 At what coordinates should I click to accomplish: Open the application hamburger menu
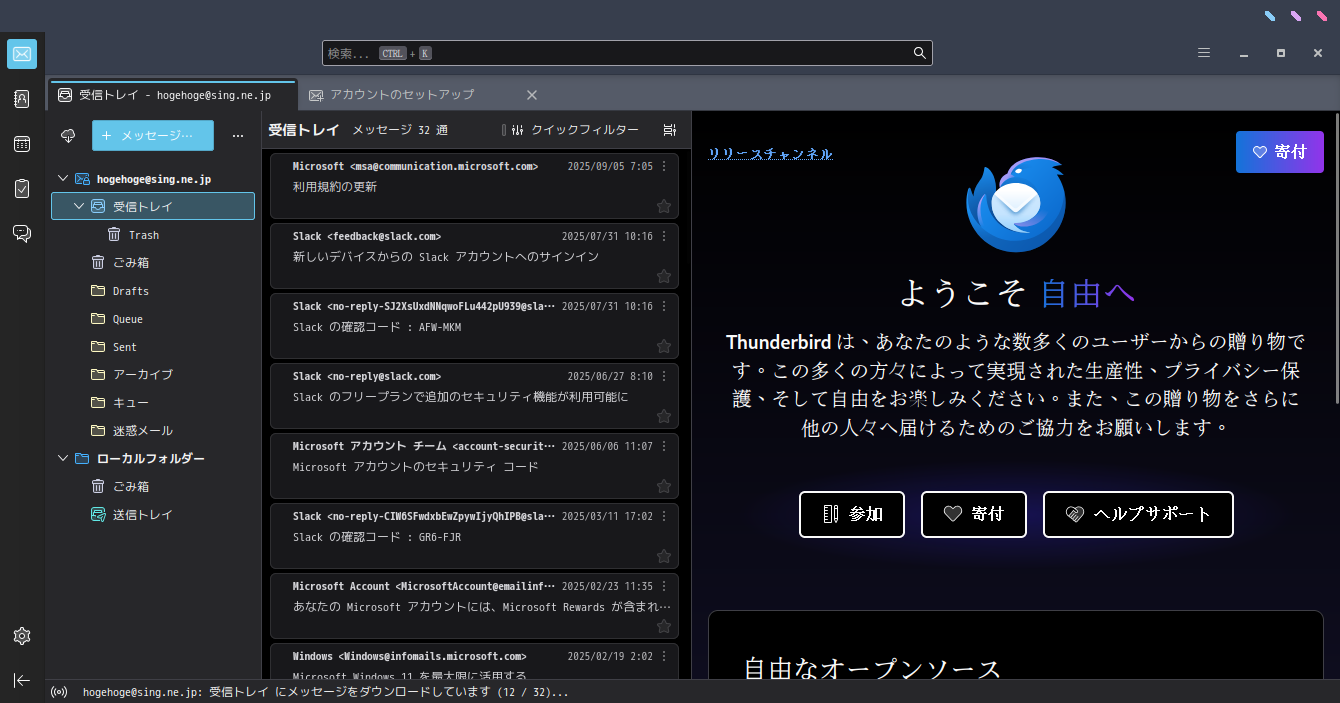1204,53
